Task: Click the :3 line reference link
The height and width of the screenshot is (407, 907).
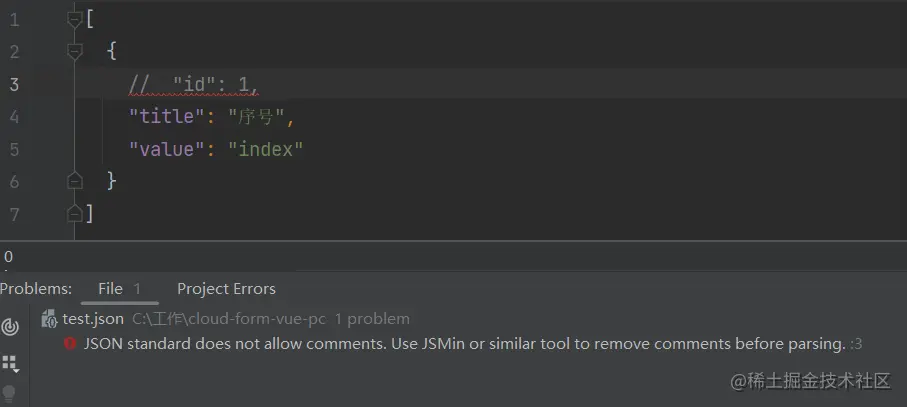Action: [x=856, y=344]
